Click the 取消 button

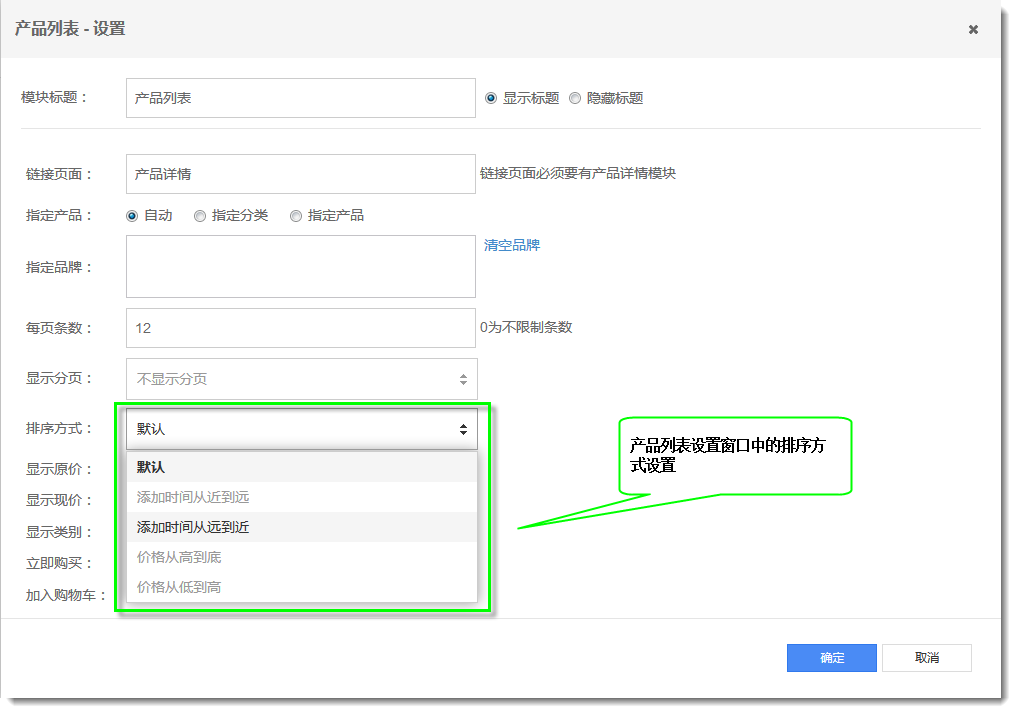926,658
